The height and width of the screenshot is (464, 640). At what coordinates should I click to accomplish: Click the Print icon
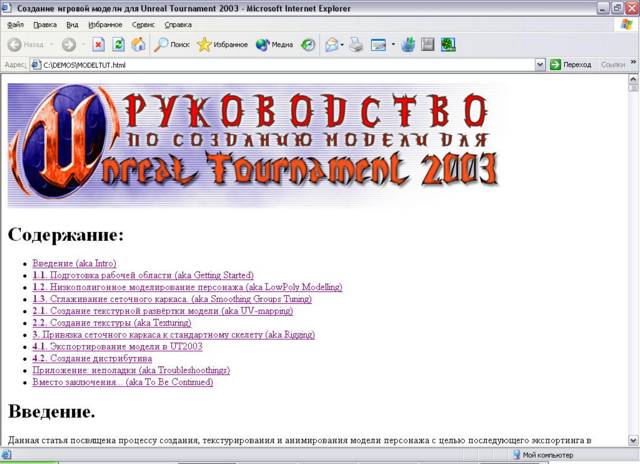[x=356, y=44]
